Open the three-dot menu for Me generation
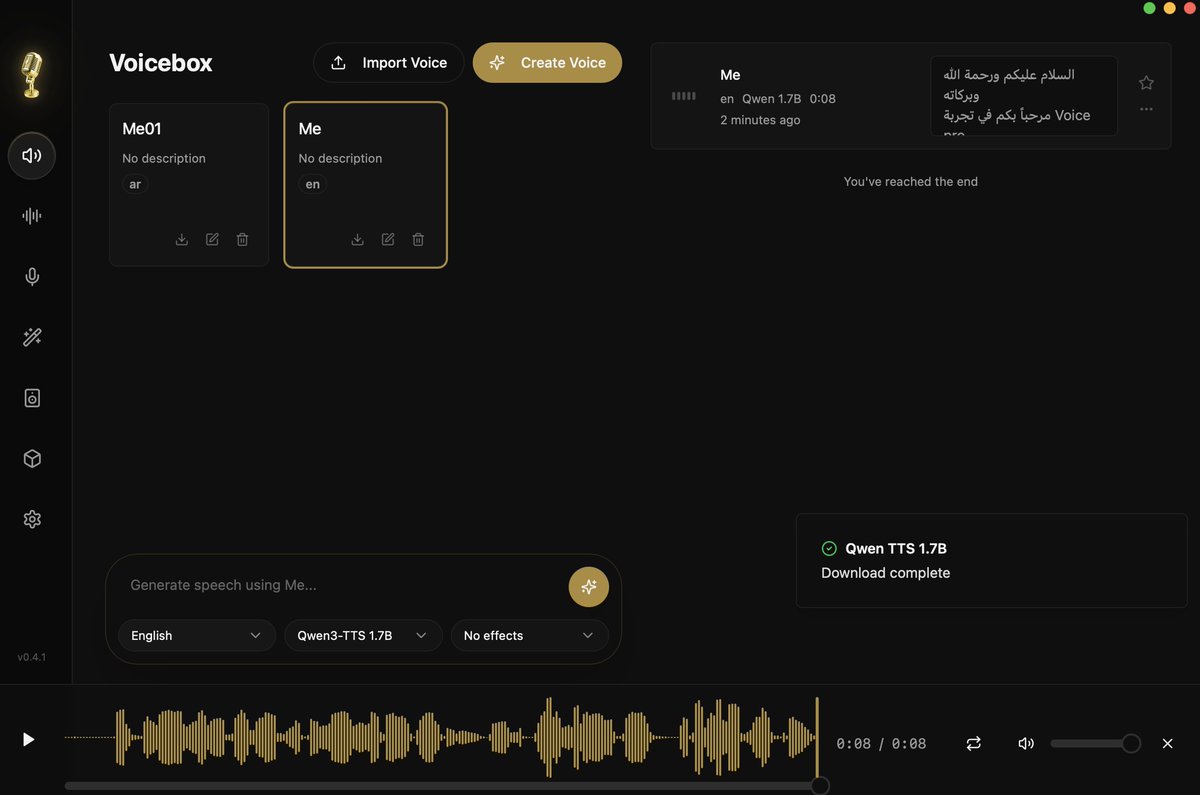 point(1147,109)
